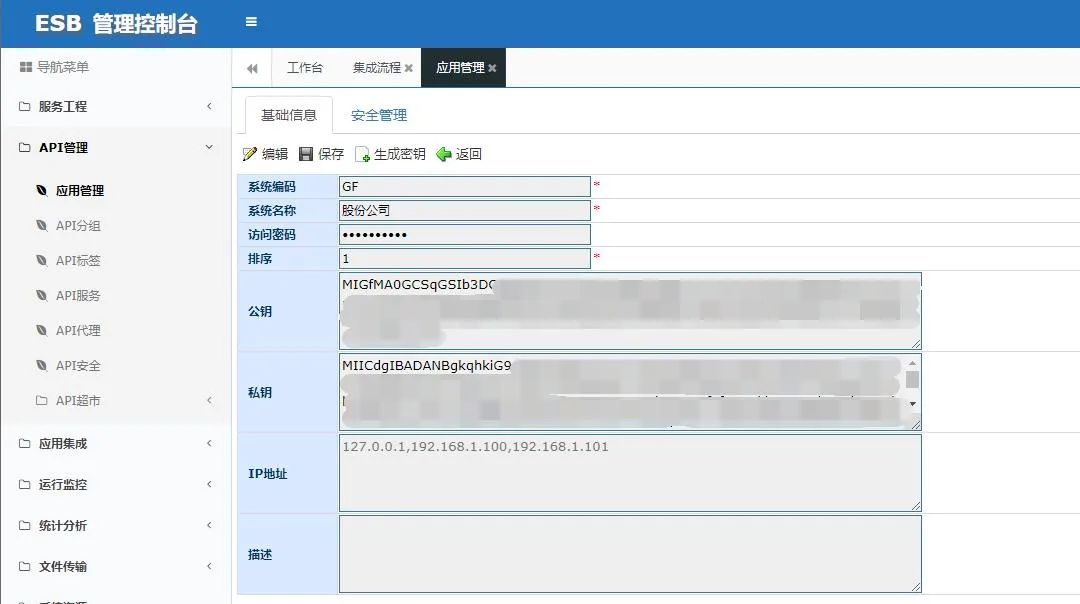
Task: Expand the 应用集成 menu chevron
Action: pos(209,444)
